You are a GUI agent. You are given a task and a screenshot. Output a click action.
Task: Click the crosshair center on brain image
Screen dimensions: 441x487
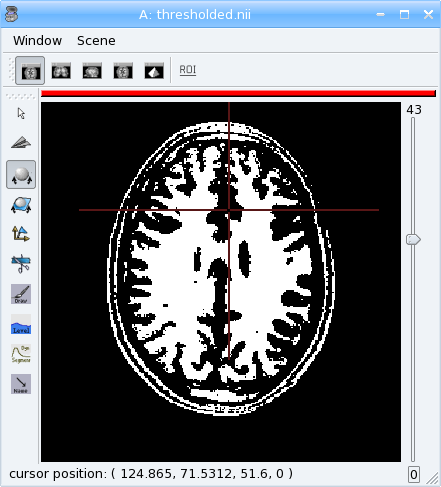pos(229,210)
